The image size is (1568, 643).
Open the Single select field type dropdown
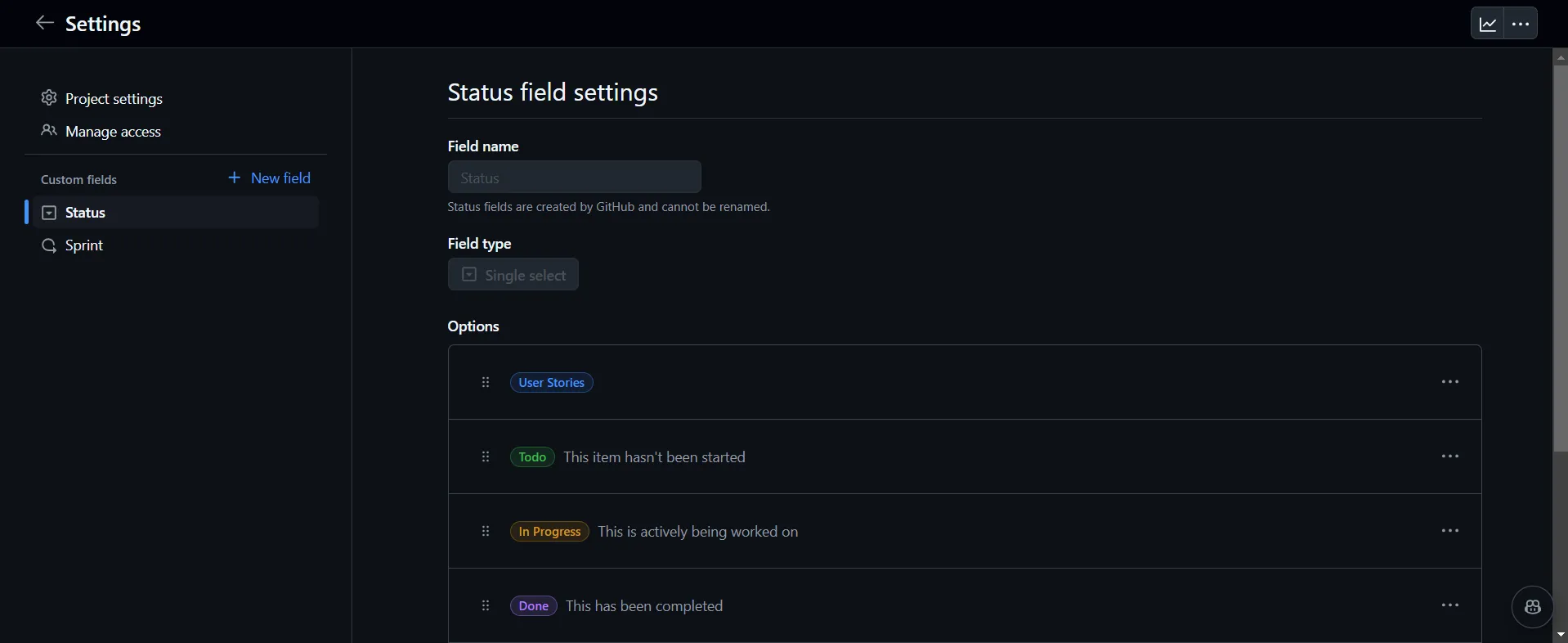[513, 275]
